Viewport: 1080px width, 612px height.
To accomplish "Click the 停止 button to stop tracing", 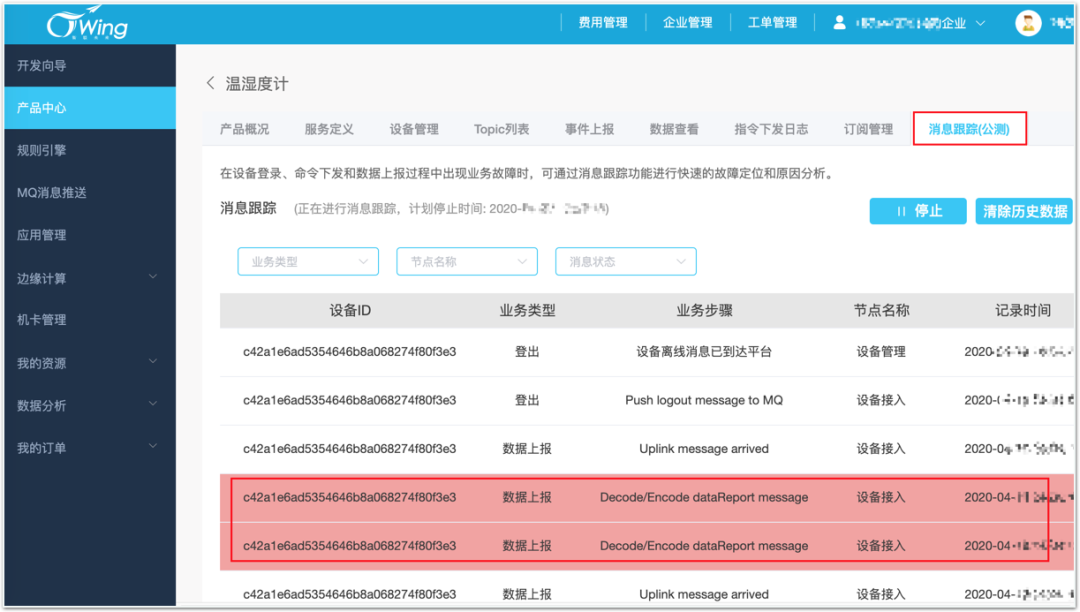I will coord(917,211).
